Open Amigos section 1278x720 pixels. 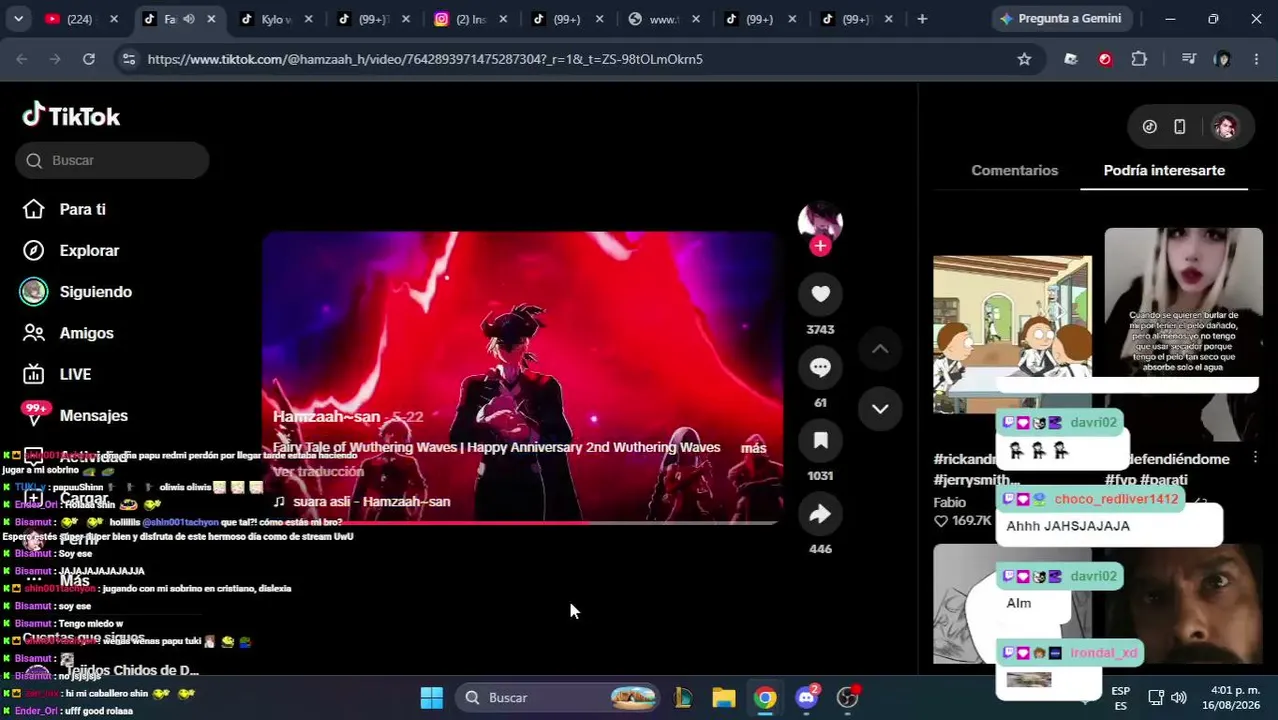click(x=68, y=333)
